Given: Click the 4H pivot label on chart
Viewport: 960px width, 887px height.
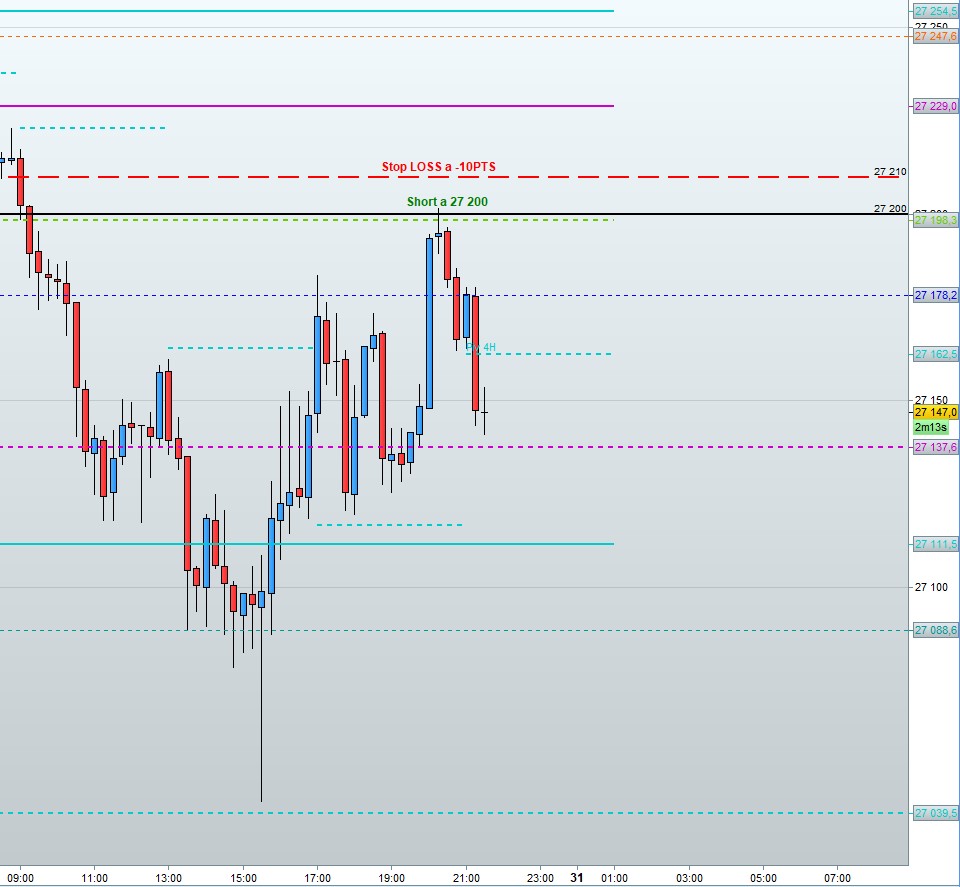Looking at the screenshot, I should [481, 348].
